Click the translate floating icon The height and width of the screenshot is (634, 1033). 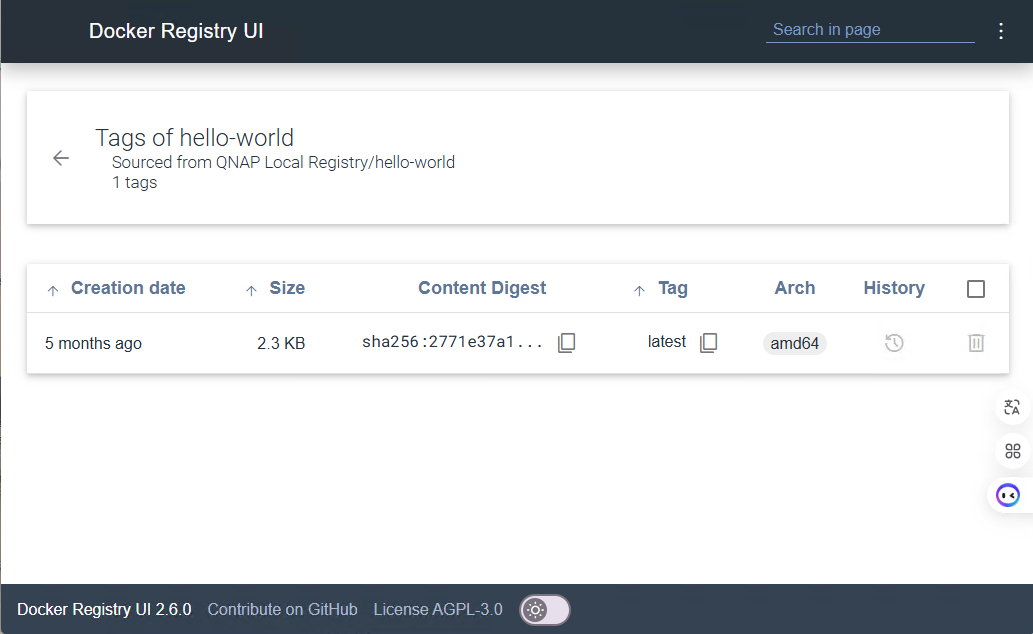pyautogui.click(x=1012, y=407)
